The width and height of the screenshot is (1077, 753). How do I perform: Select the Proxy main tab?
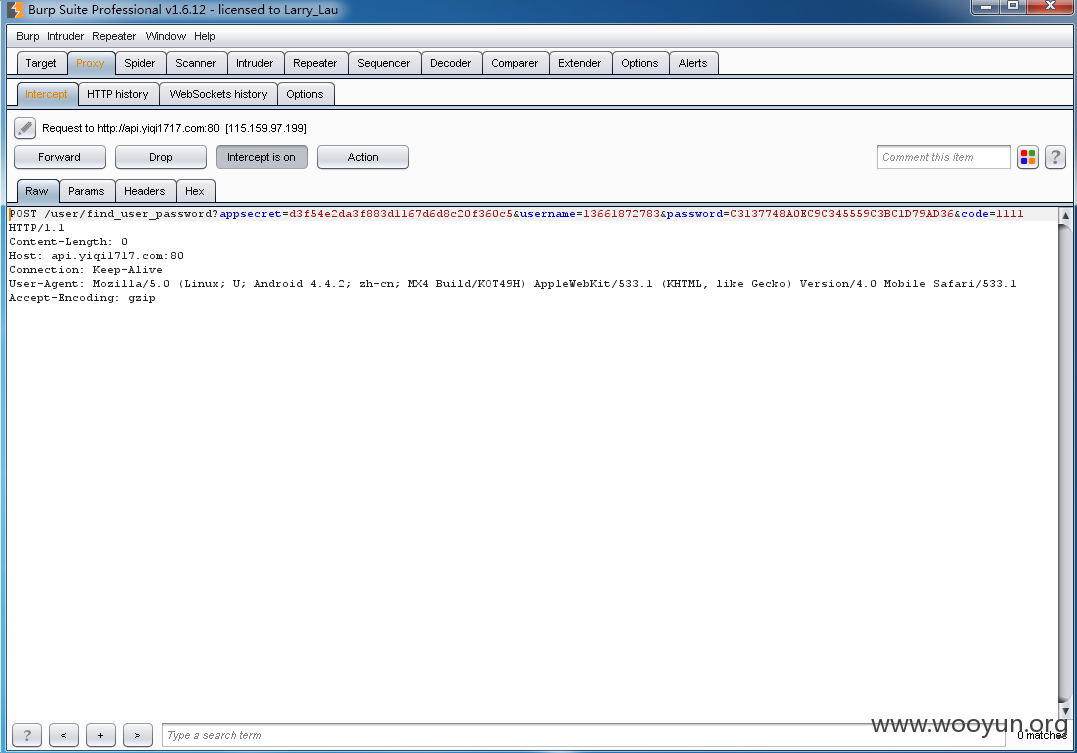coord(91,63)
